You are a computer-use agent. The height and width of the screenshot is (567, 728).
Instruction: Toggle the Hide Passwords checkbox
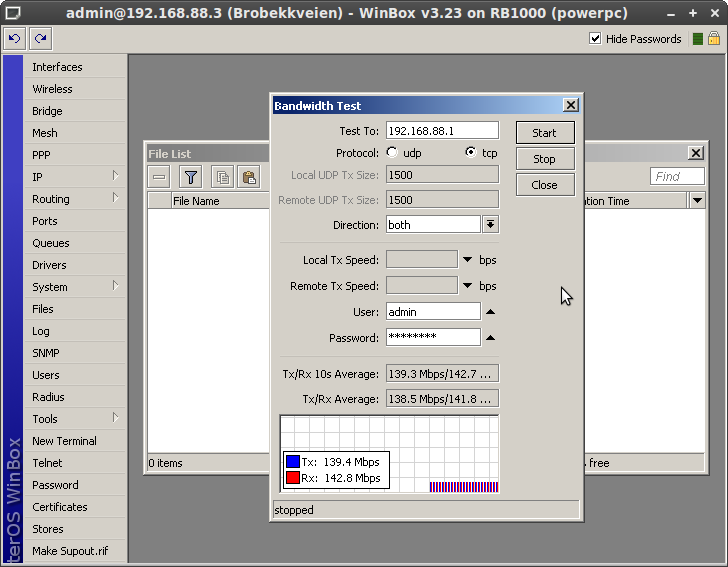595,39
